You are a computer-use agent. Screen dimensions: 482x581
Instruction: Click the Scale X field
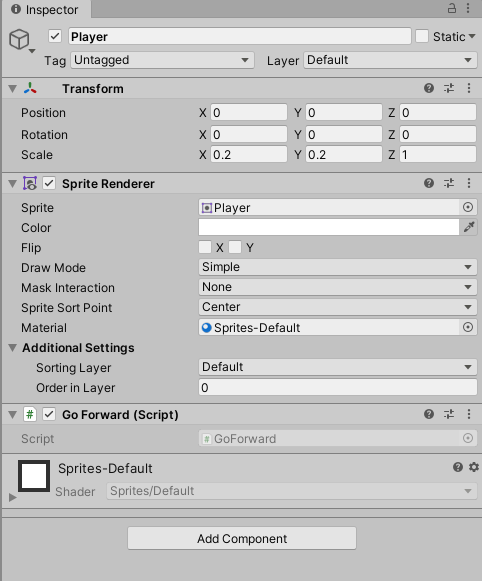249,154
